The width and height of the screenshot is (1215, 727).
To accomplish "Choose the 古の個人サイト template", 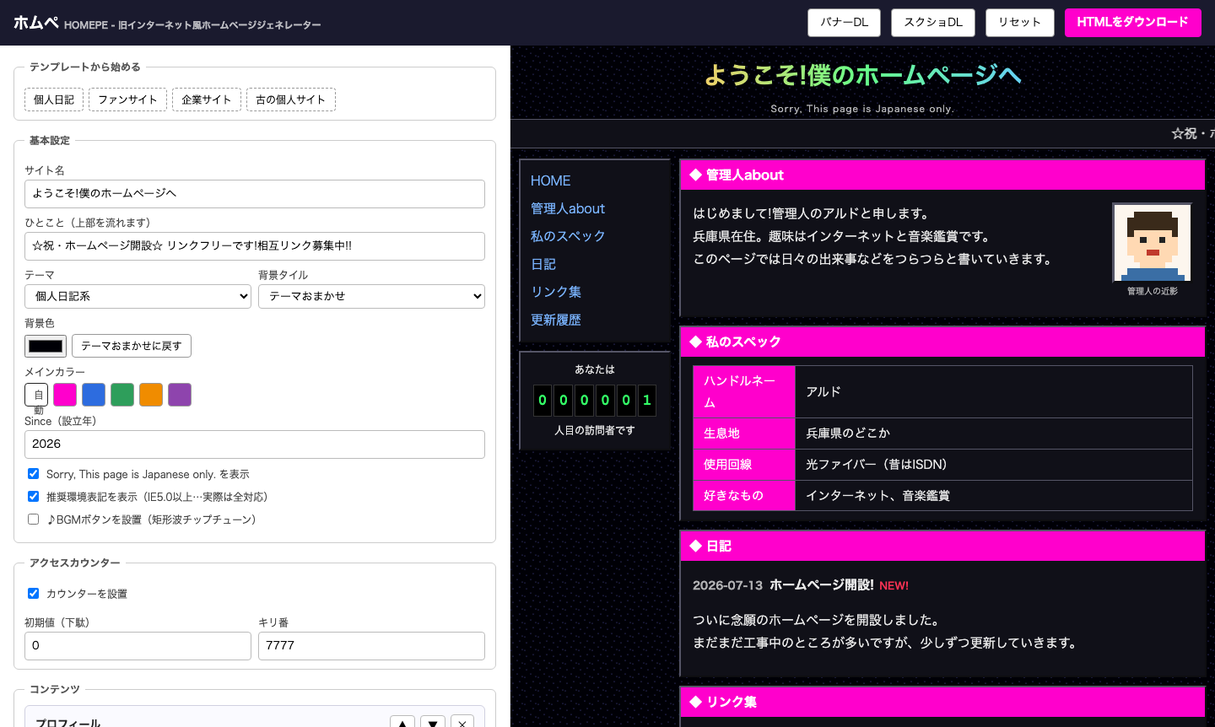I will [291, 99].
